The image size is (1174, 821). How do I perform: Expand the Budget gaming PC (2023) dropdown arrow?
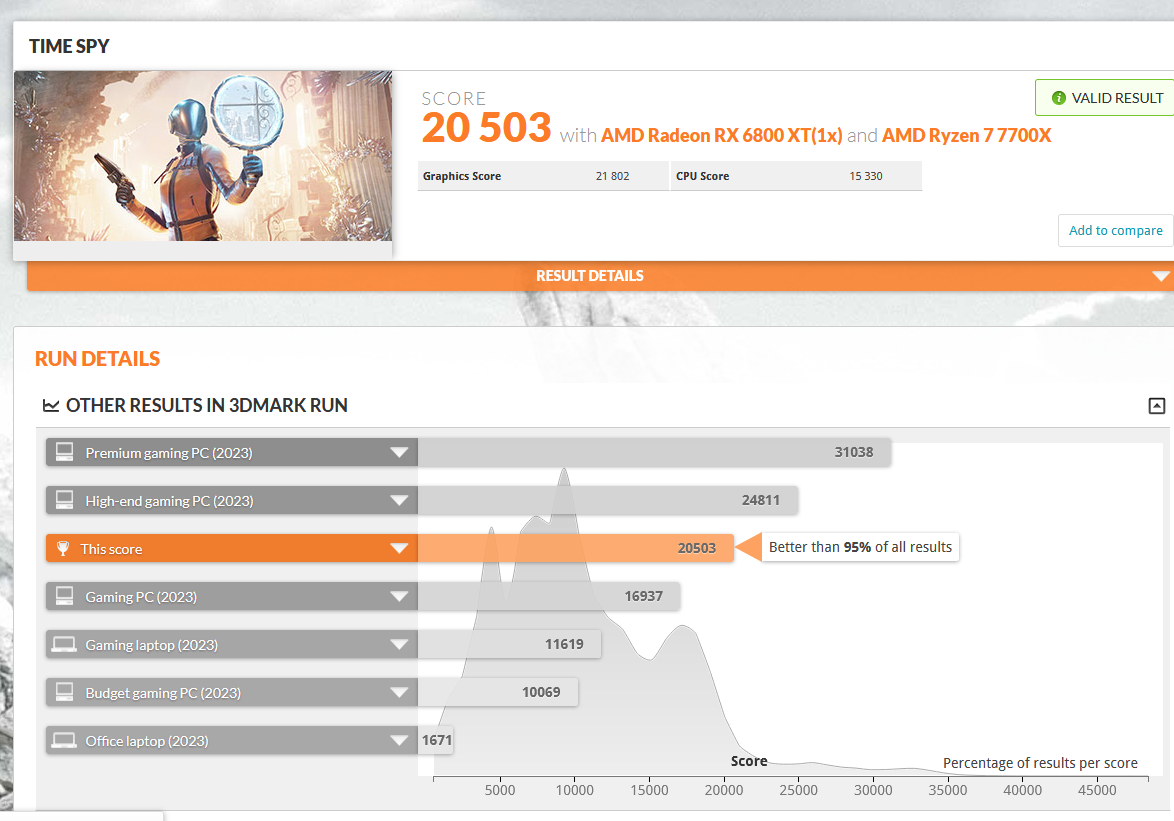pyautogui.click(x=399, y=692)
